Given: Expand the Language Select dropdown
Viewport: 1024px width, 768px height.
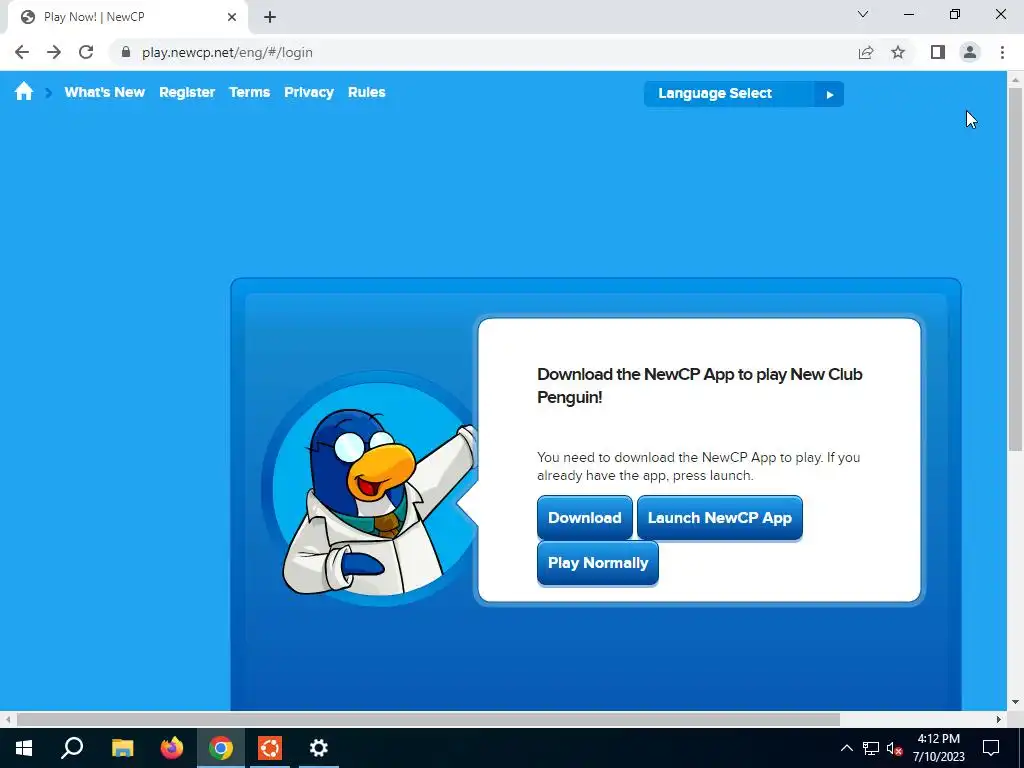Looking at the screenshot, I should coord(743,93).
